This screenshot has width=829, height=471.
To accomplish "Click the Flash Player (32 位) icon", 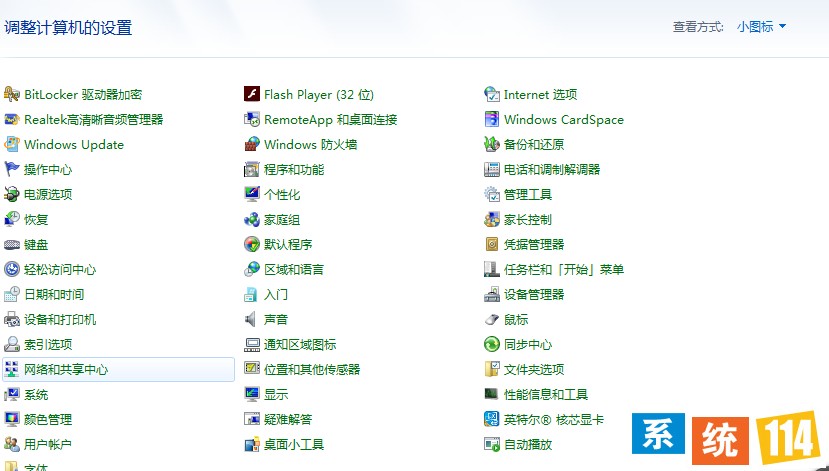I will pos(252,94).
